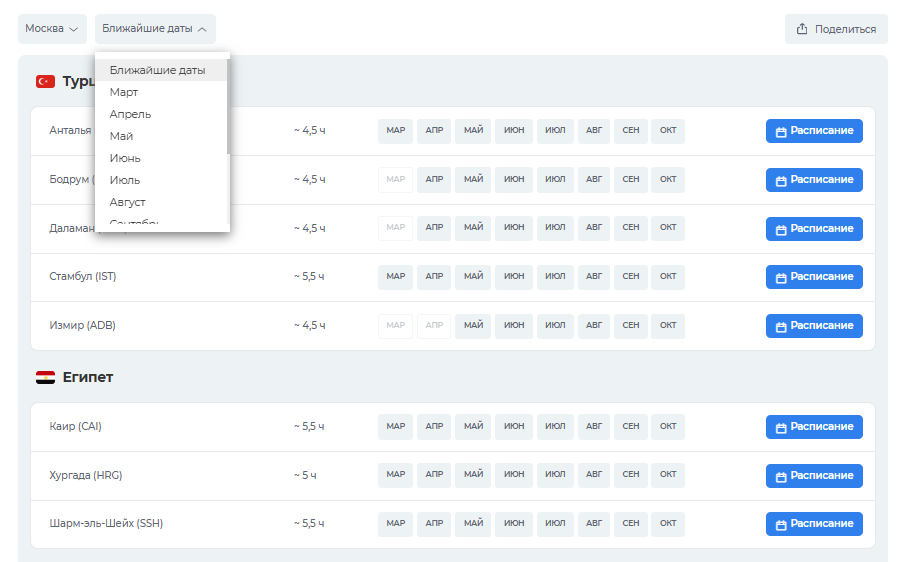Image resolution: width=909 pixels, height=562 pixels.
Task: Open Расписание for Анталья row
Action: pyautogui.click(x=814, y=131)
